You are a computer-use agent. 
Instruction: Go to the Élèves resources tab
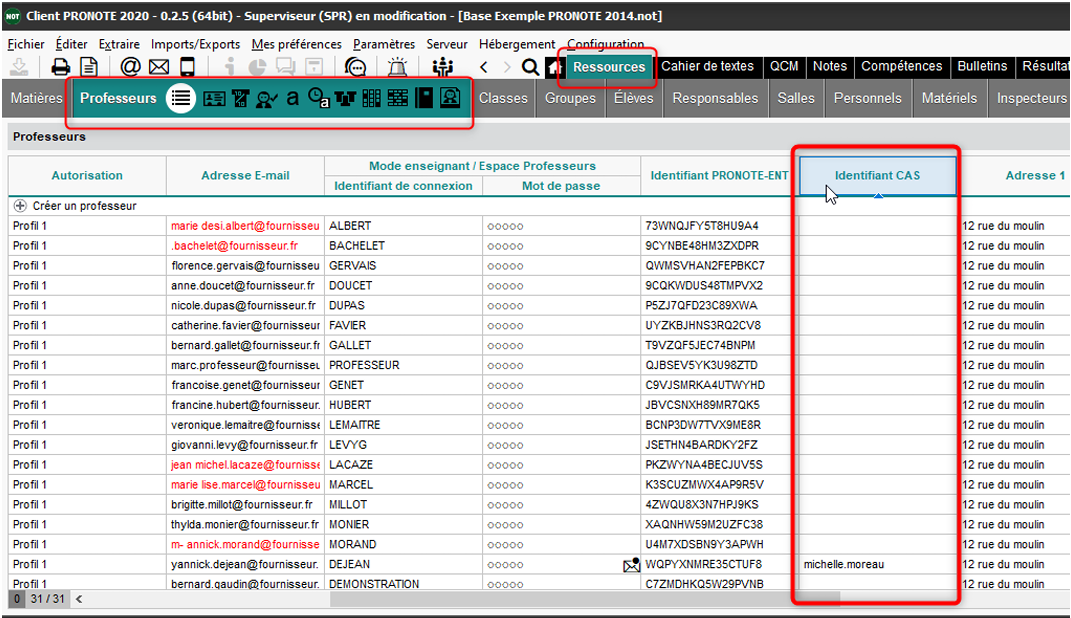coord(633,98)
